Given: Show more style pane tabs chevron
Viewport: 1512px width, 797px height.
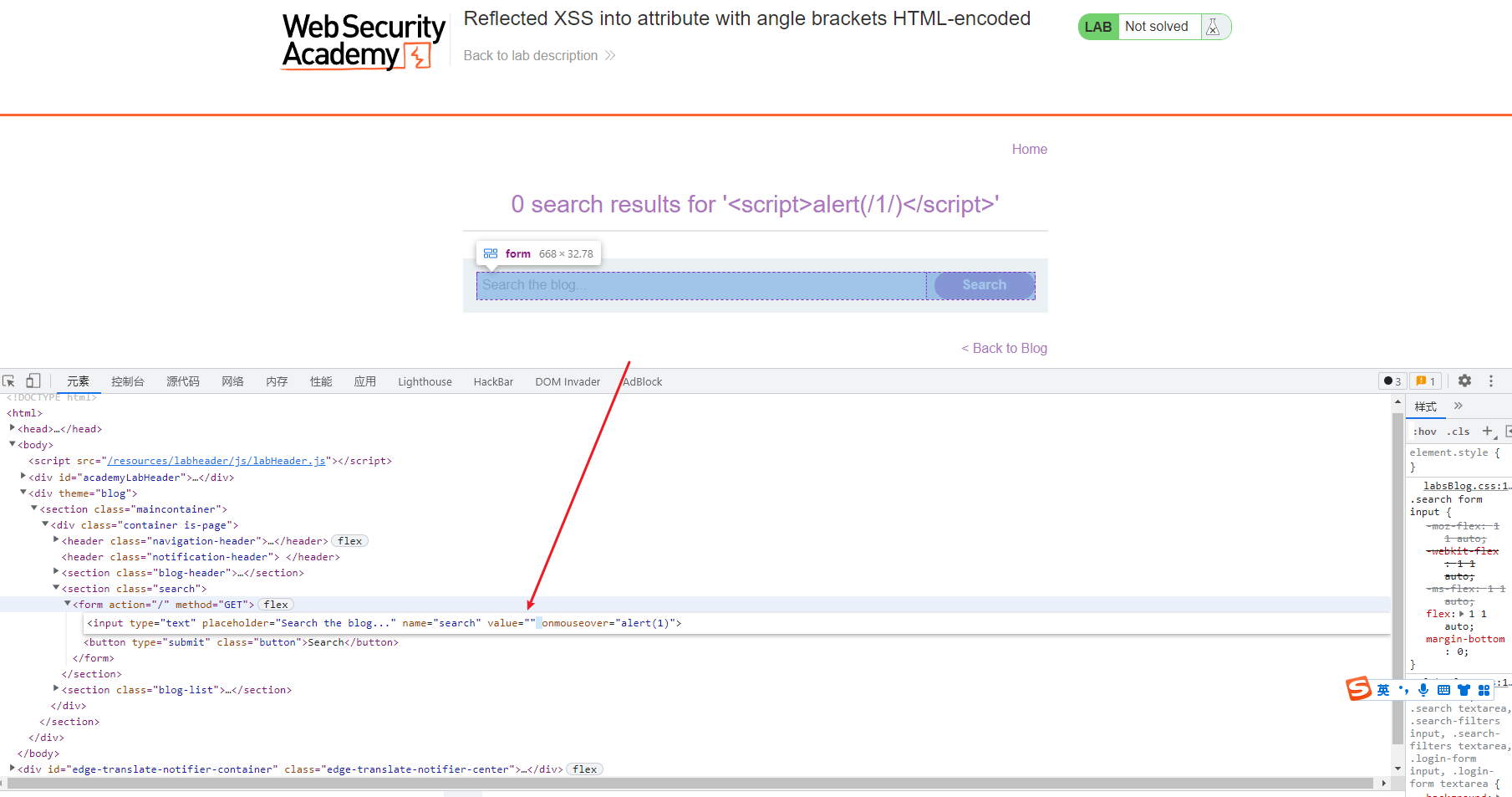Looking at the screenshot, I should click(x=1458, y=406).
